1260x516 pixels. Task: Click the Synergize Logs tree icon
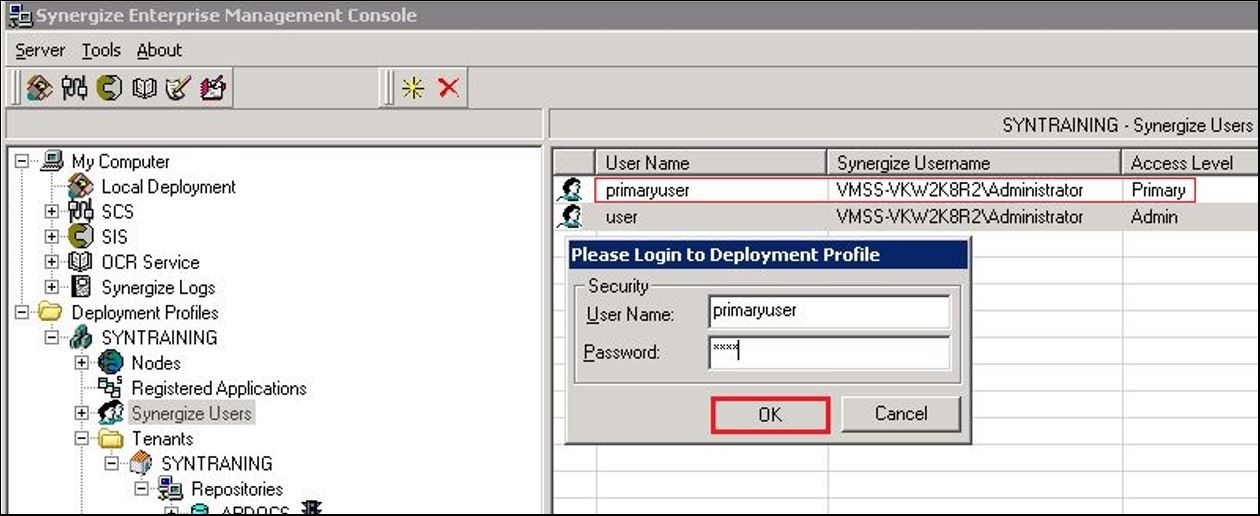pyautogui.click(x=82, y=287)
